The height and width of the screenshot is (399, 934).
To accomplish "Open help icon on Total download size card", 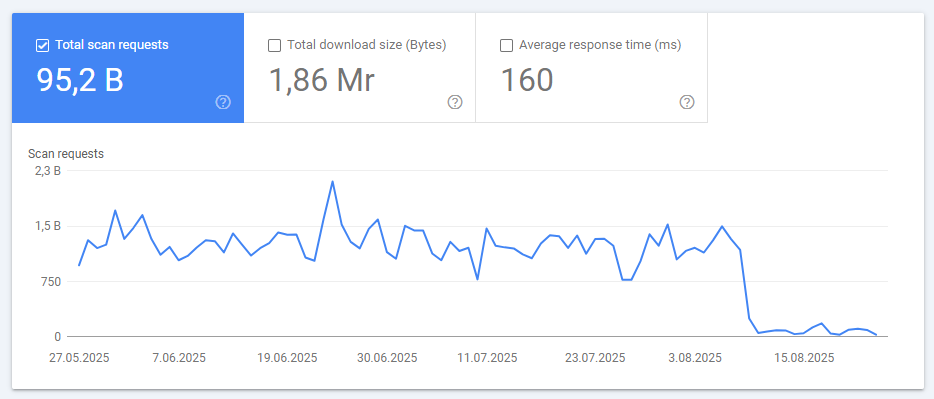I will pos(454,102).
